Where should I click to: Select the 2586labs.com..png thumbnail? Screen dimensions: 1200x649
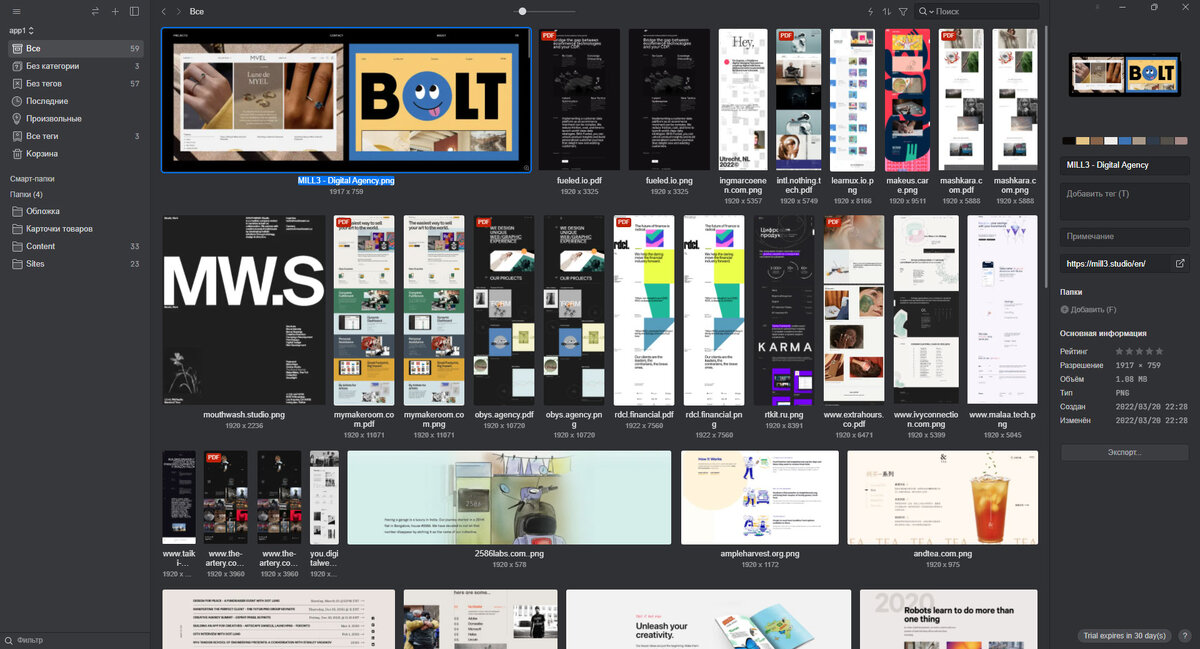click(x=509, y=497)
